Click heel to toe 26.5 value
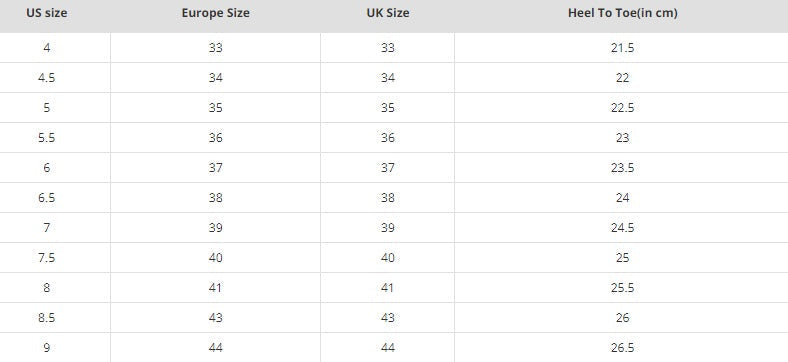 (x=623, y=347)
